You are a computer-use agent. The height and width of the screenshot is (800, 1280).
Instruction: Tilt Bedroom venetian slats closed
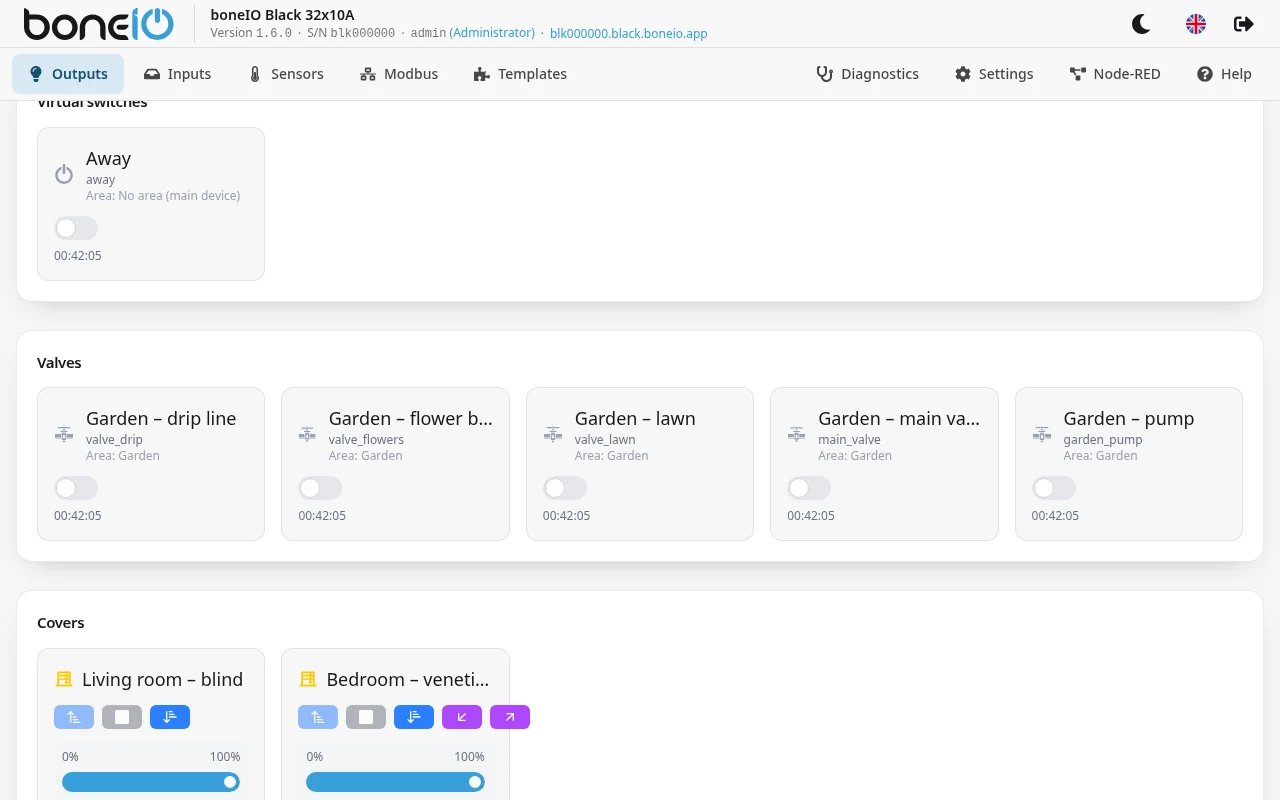click(462, 717)
